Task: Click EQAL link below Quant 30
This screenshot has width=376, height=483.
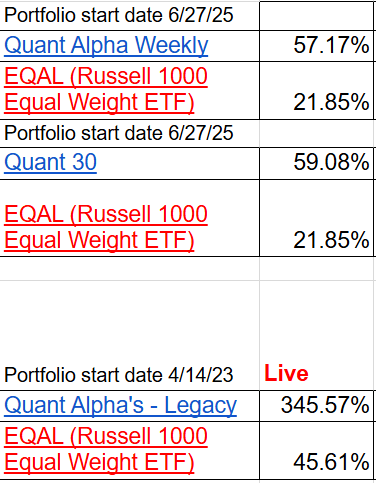Action: pos(106,227)
